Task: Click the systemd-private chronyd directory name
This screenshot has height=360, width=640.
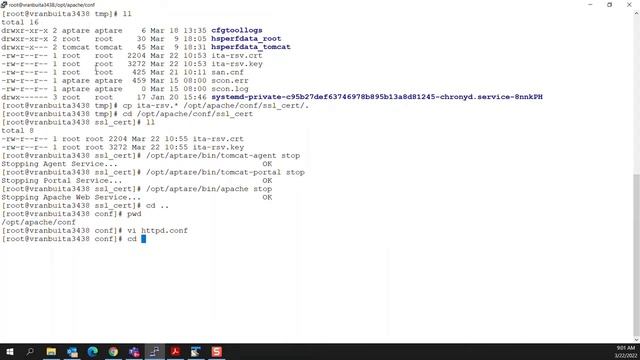Action: pyautogui.click(x=377, y=97)
